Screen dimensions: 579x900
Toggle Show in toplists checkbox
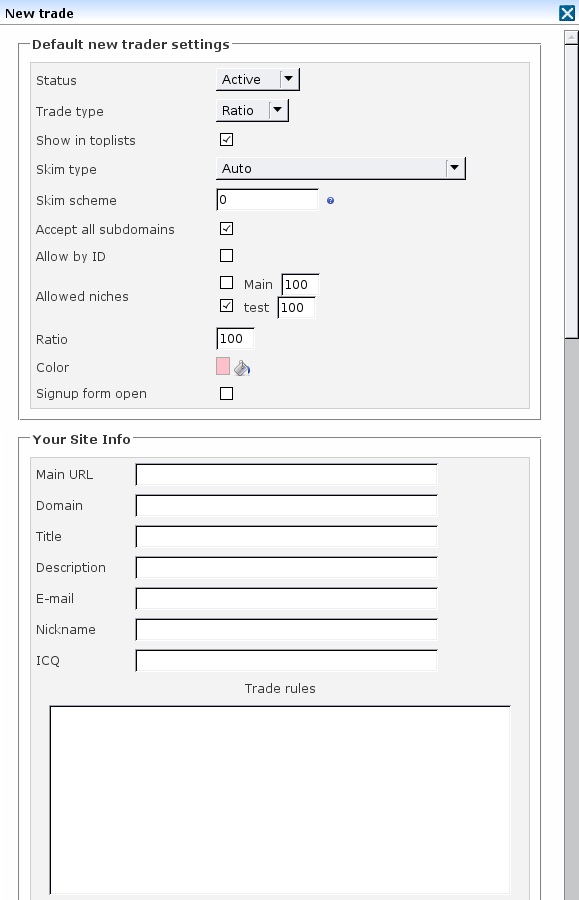click(x=227, y=139)
